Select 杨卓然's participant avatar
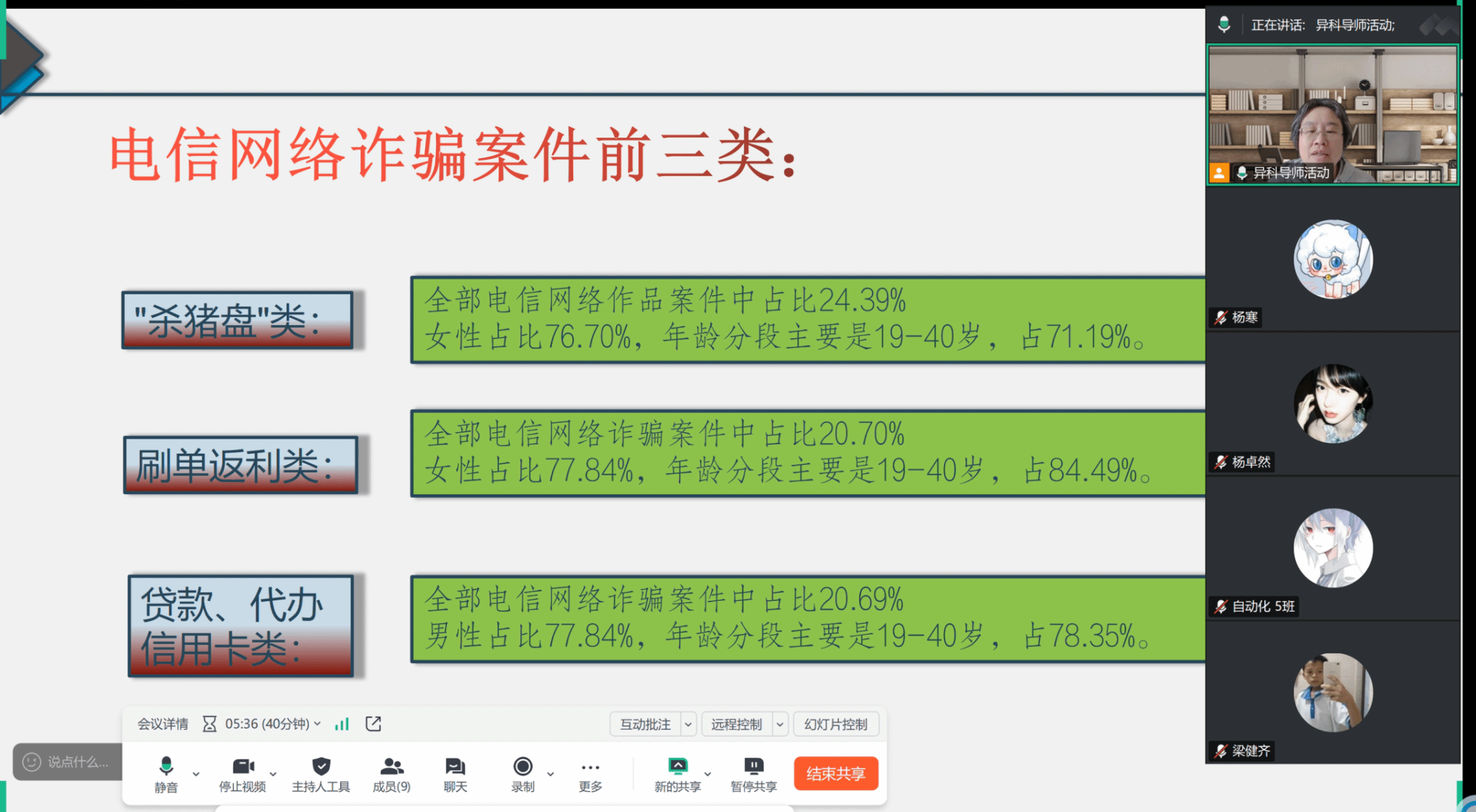Screen dimensions: 1476x812 click(x=1333, y=403)
